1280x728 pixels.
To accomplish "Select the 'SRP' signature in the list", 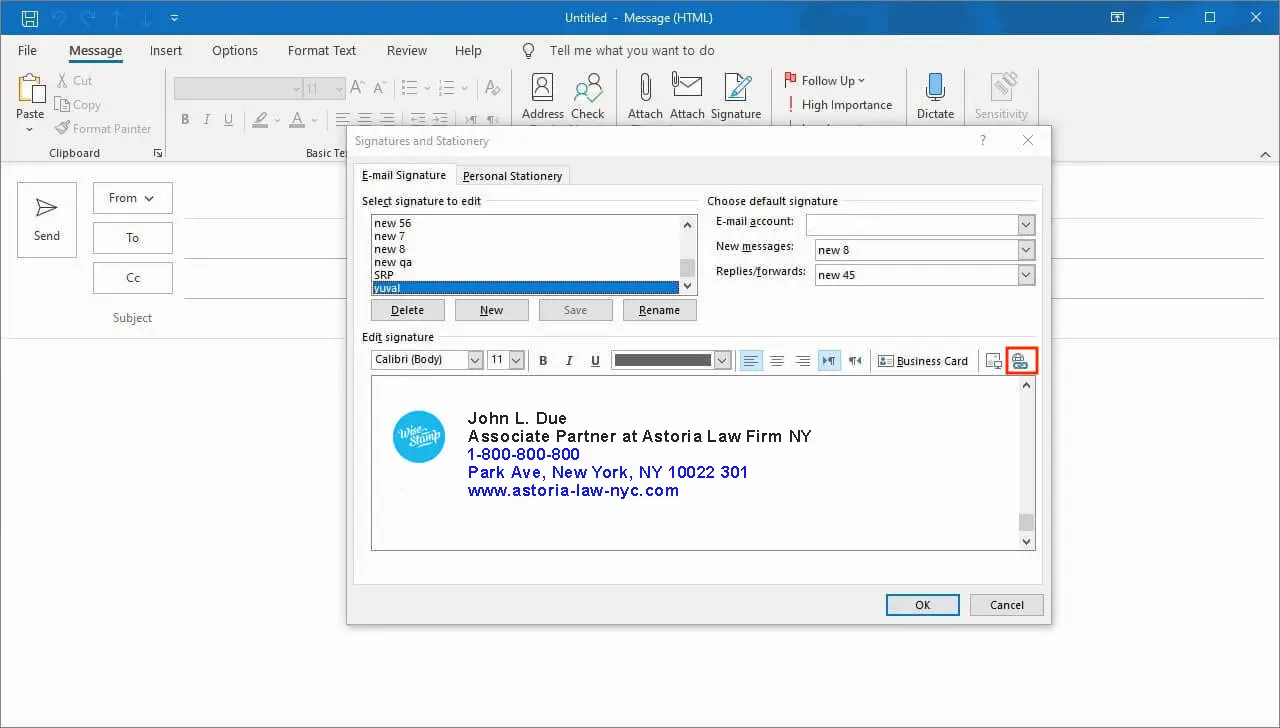I will (x=525, y=275).
